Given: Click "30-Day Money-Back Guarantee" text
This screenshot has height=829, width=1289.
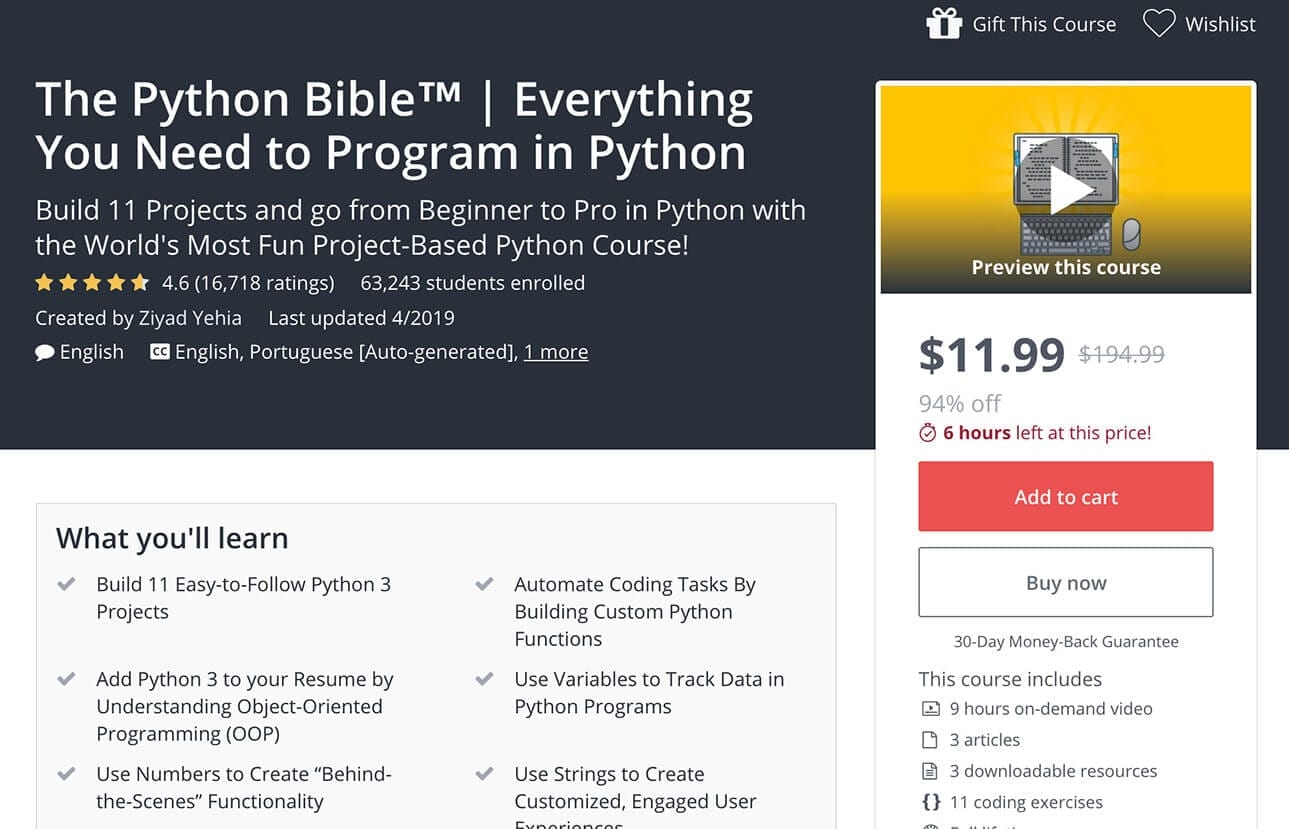Looking at the screenshot, I should point(1066,642).
